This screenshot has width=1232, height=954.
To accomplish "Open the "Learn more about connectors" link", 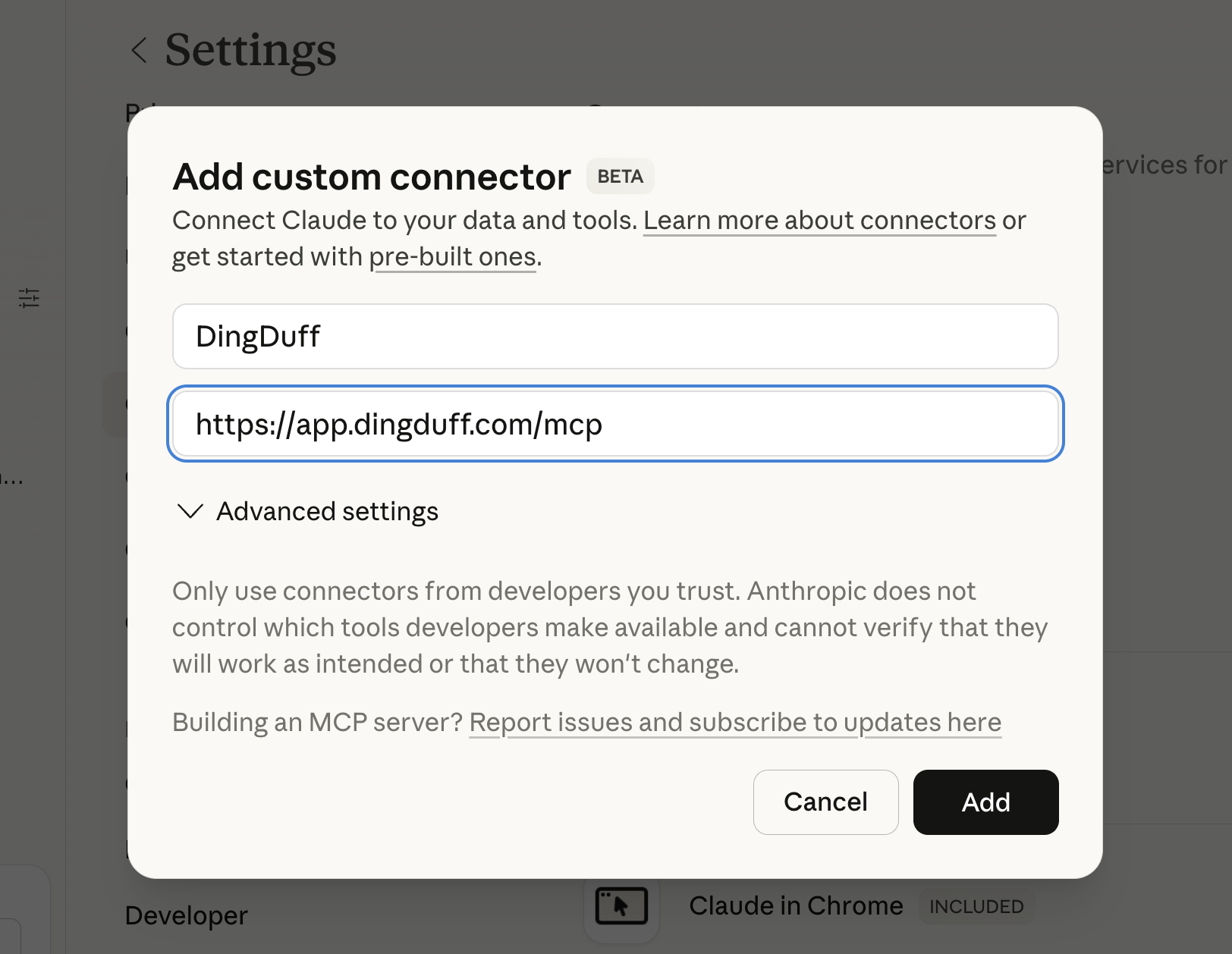I will (x=820, y=220).
